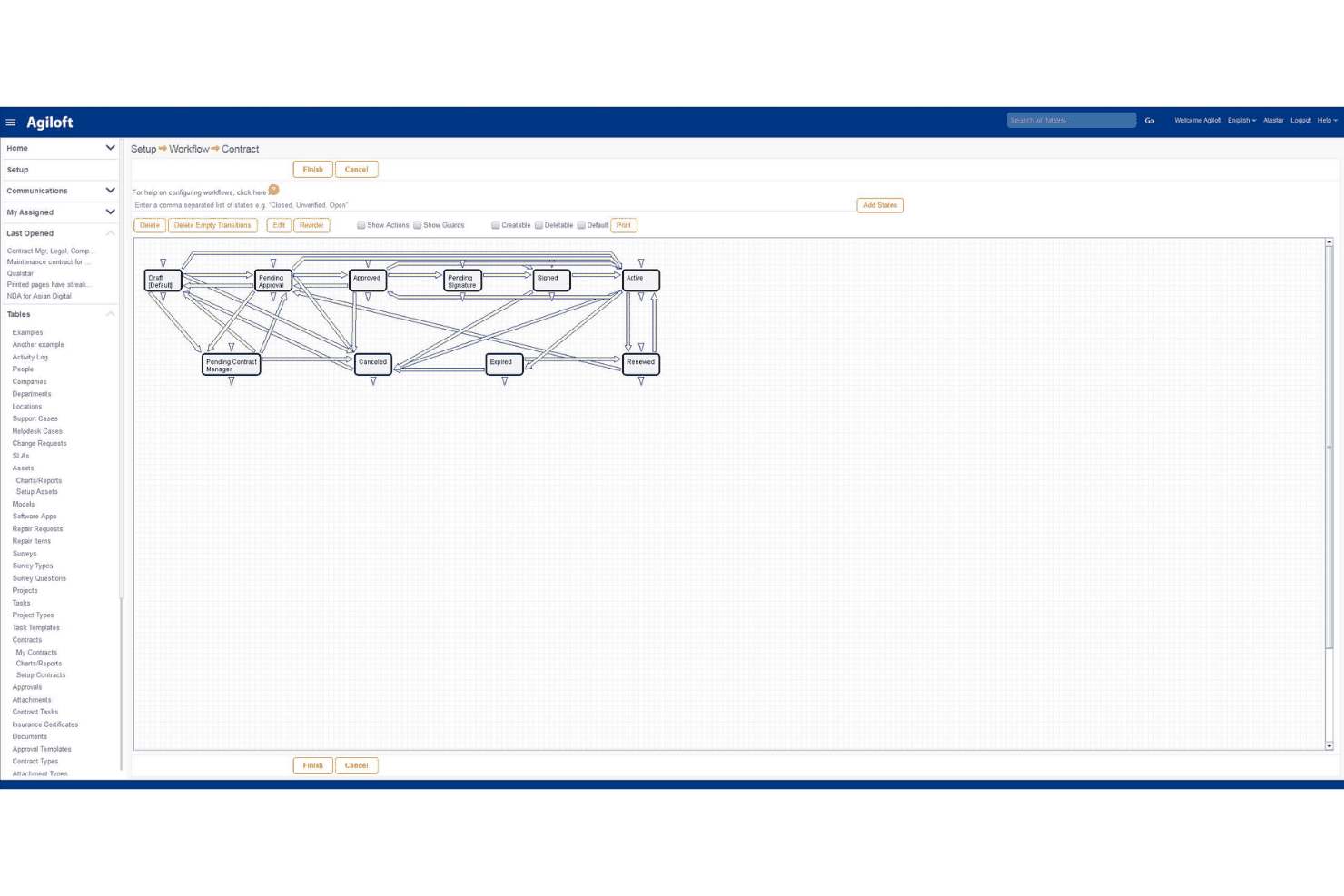Click the triangle connector below the Canceled node
This screenshot has width=1344, height=896.
(x=373, y=382)
